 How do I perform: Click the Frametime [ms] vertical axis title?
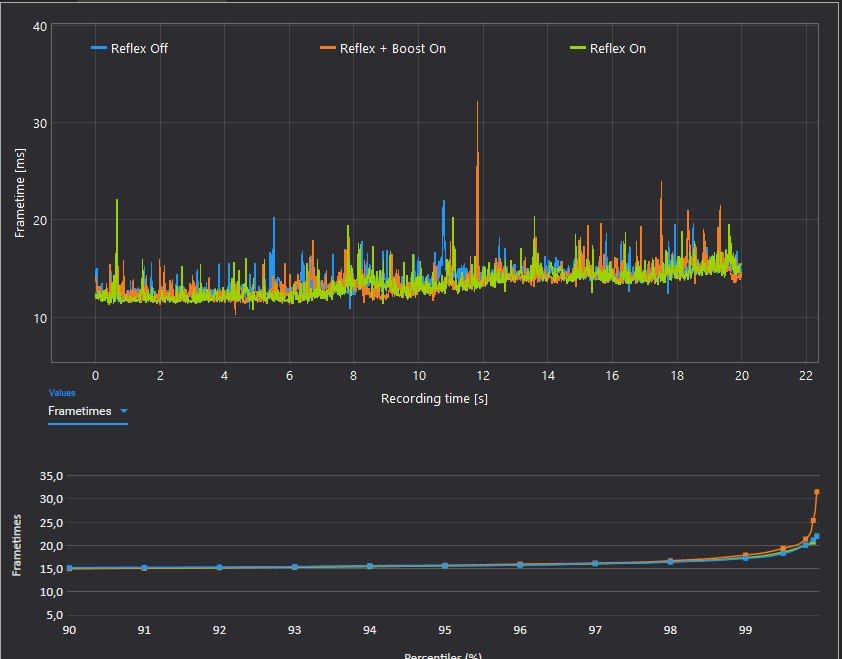(20, 193)
